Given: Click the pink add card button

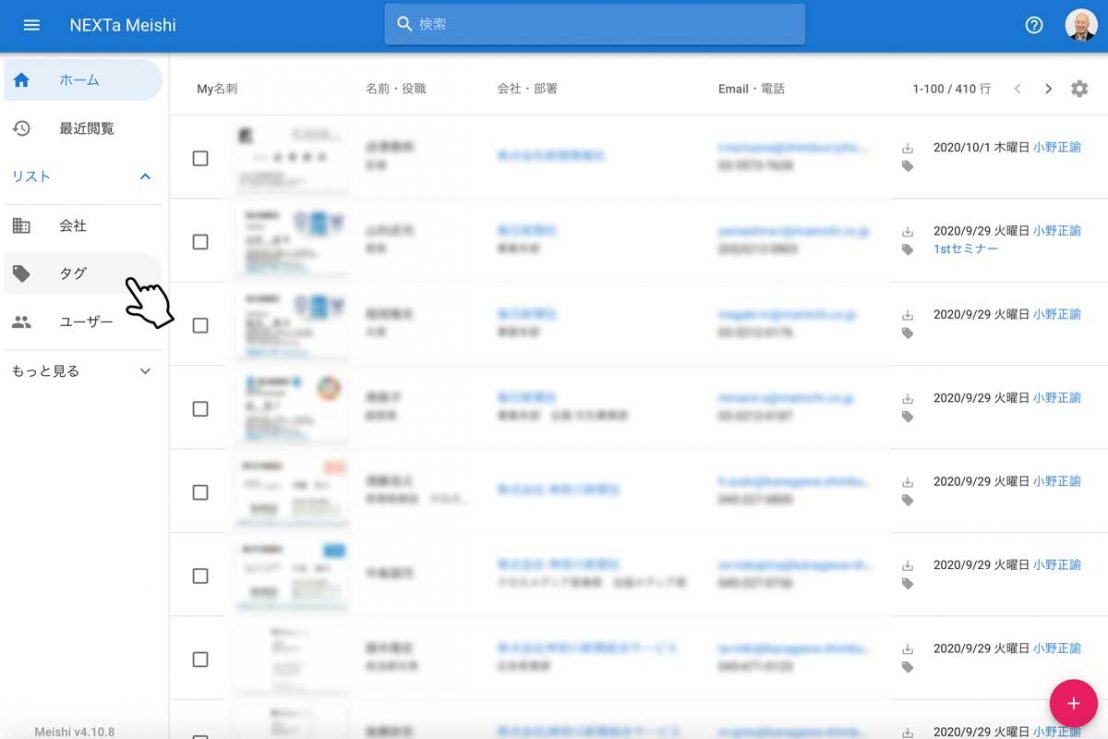Looking at the screenshot, I should [1073, 703].
